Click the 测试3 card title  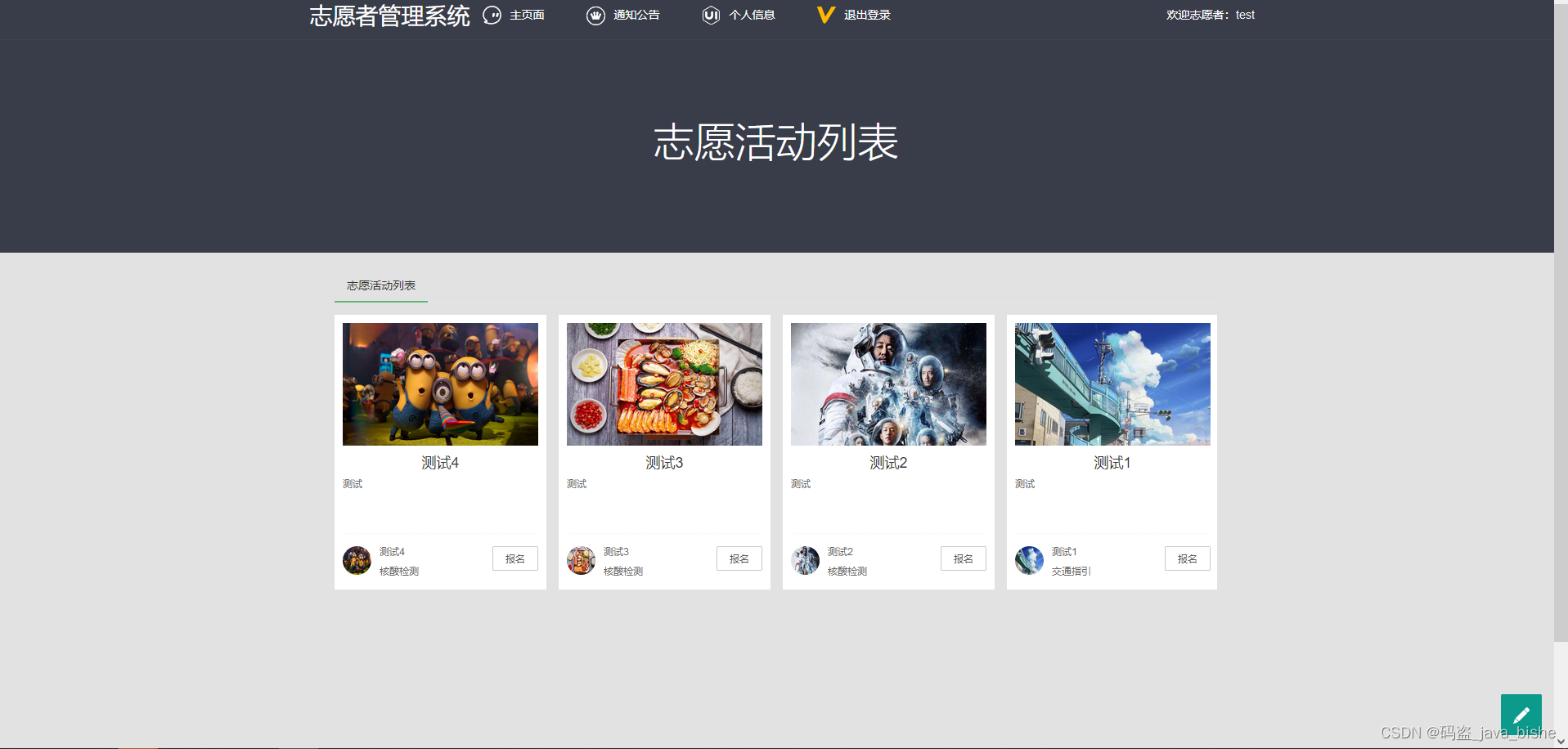664,463
